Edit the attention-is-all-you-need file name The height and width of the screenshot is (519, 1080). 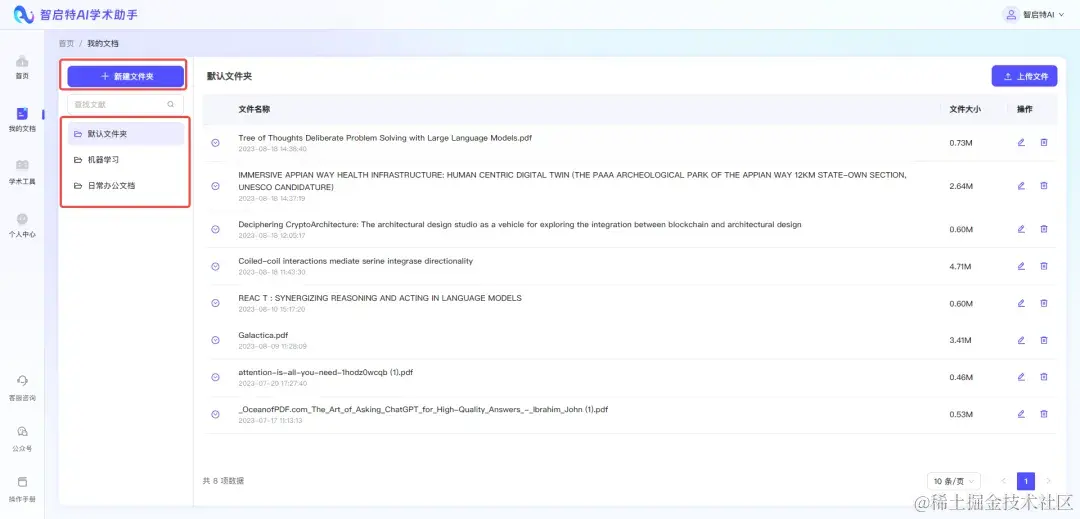pos(1021,377)
